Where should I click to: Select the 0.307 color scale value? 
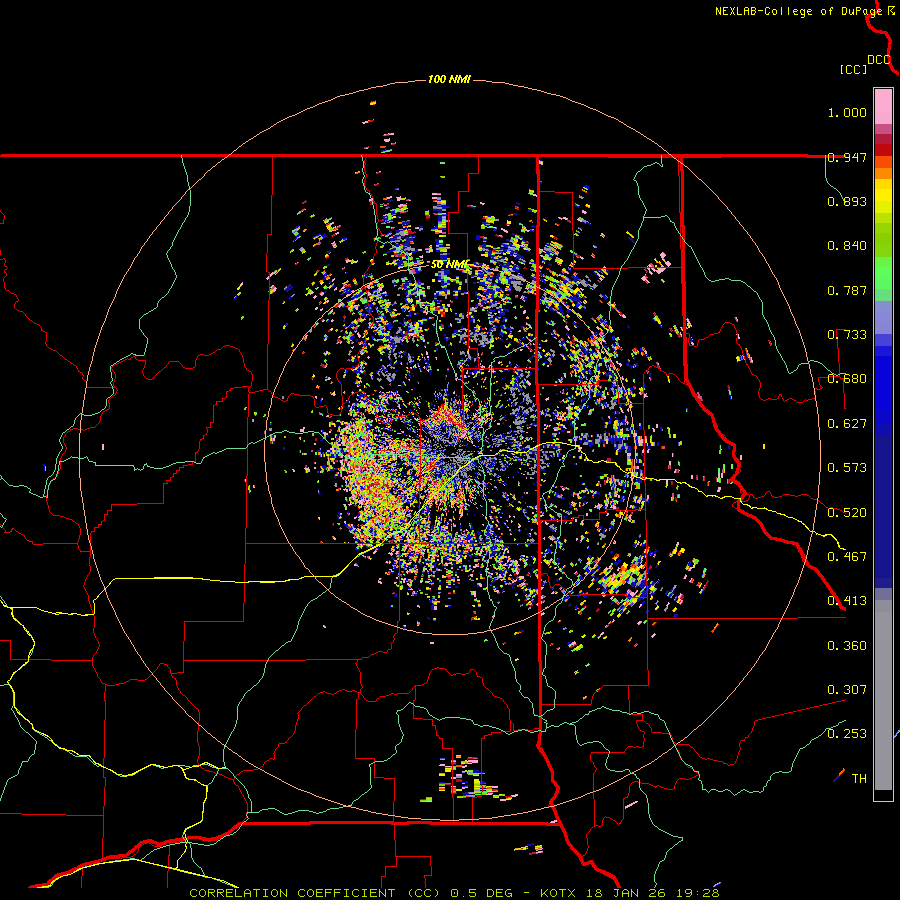[847, 689]
